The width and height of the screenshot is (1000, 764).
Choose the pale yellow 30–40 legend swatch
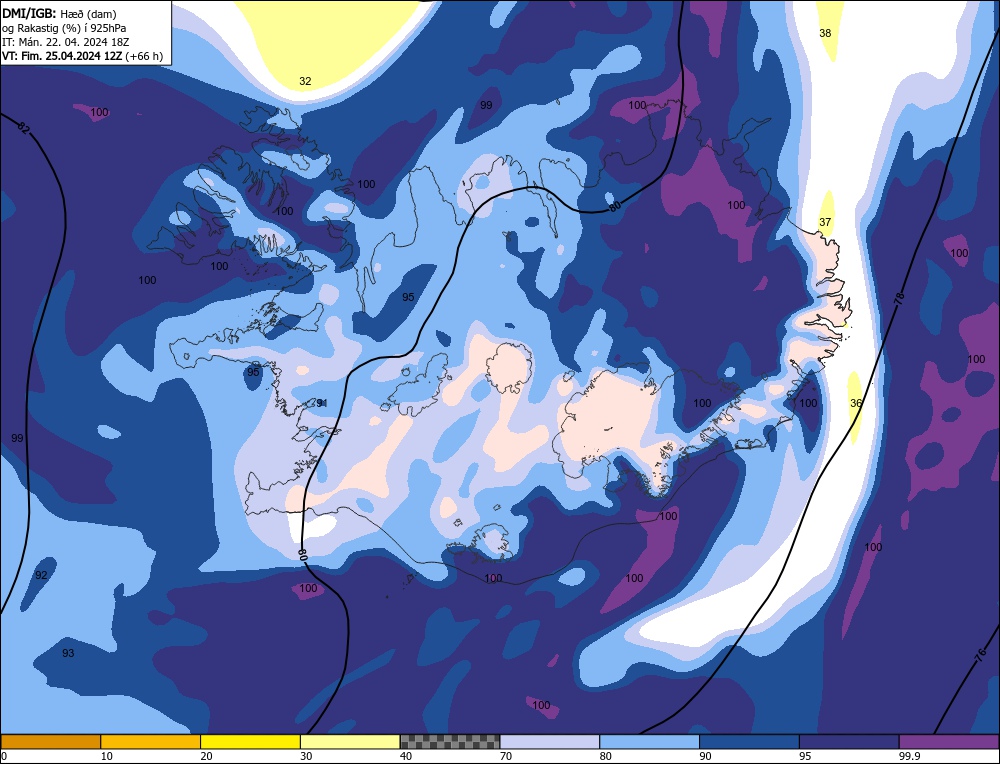(x=350, y=741)
